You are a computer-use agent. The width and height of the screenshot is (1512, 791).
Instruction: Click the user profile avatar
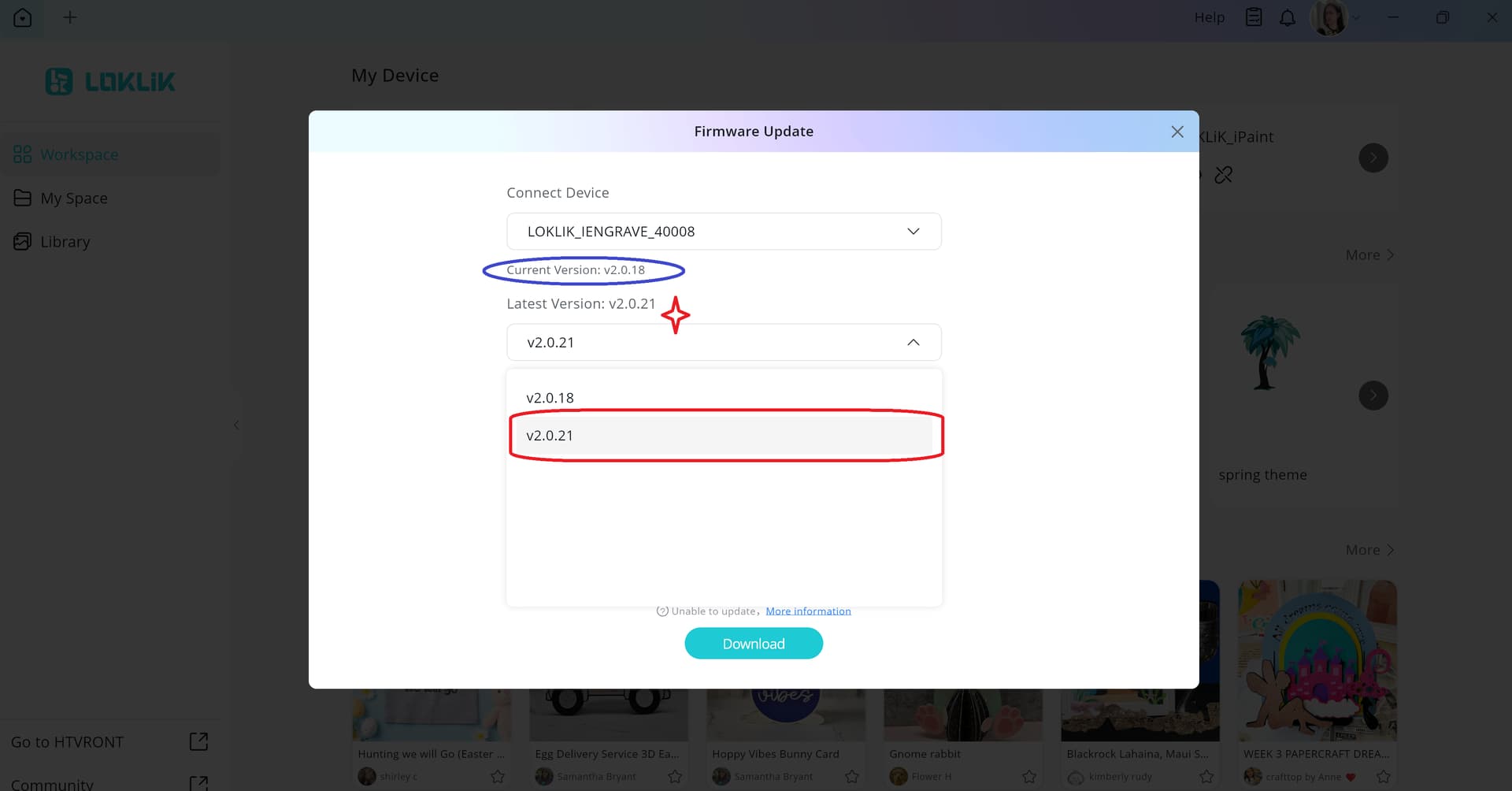1329,17
